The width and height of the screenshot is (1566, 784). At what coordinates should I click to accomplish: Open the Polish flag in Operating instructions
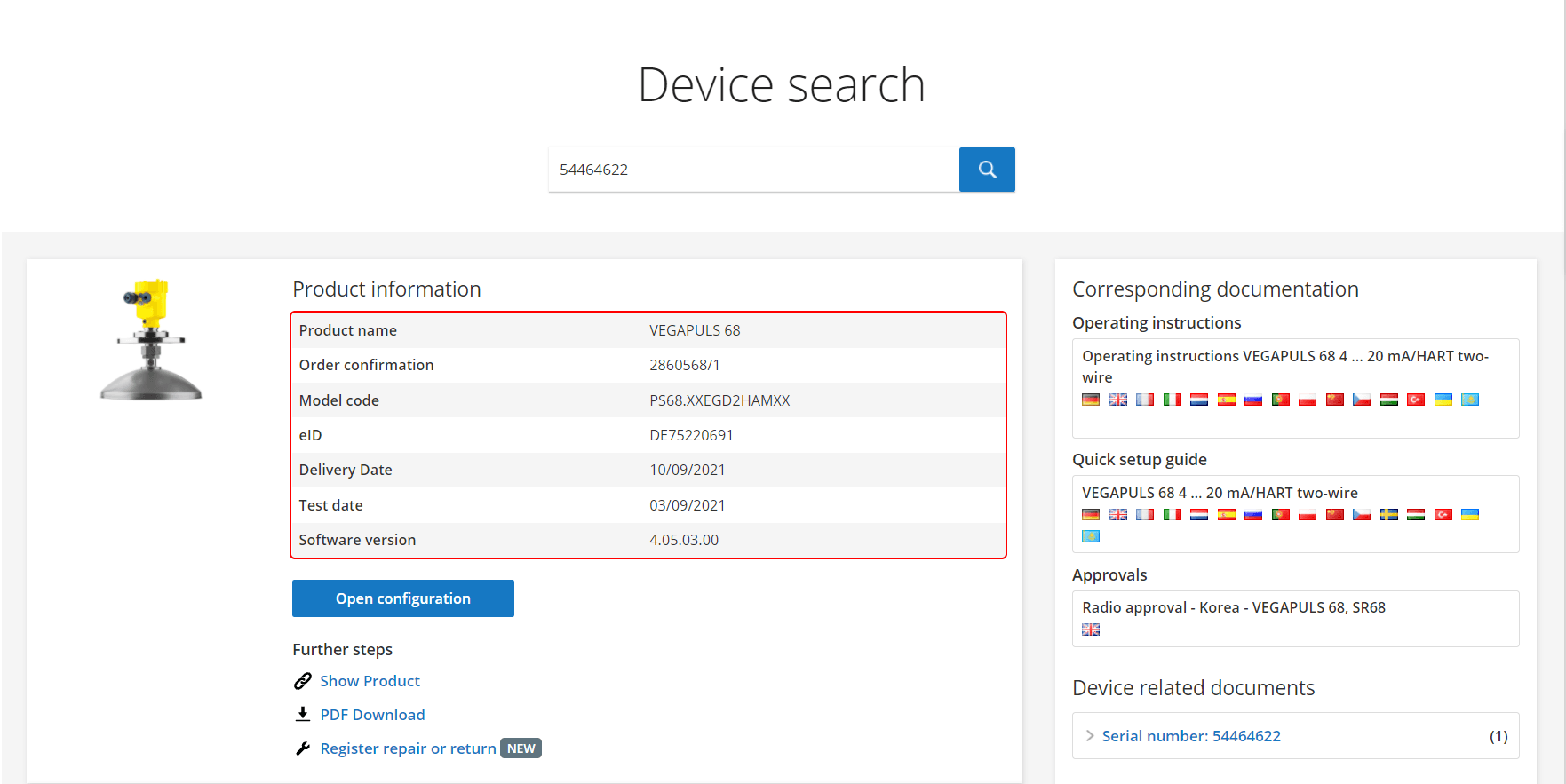(x=1308, y=400)
